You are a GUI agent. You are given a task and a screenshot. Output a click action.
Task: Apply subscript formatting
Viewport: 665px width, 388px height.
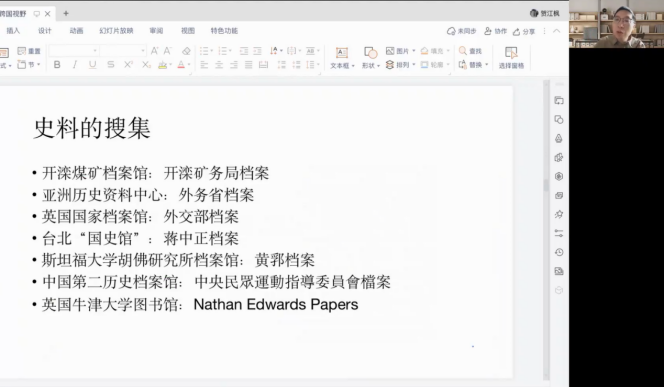click(146, 64)
